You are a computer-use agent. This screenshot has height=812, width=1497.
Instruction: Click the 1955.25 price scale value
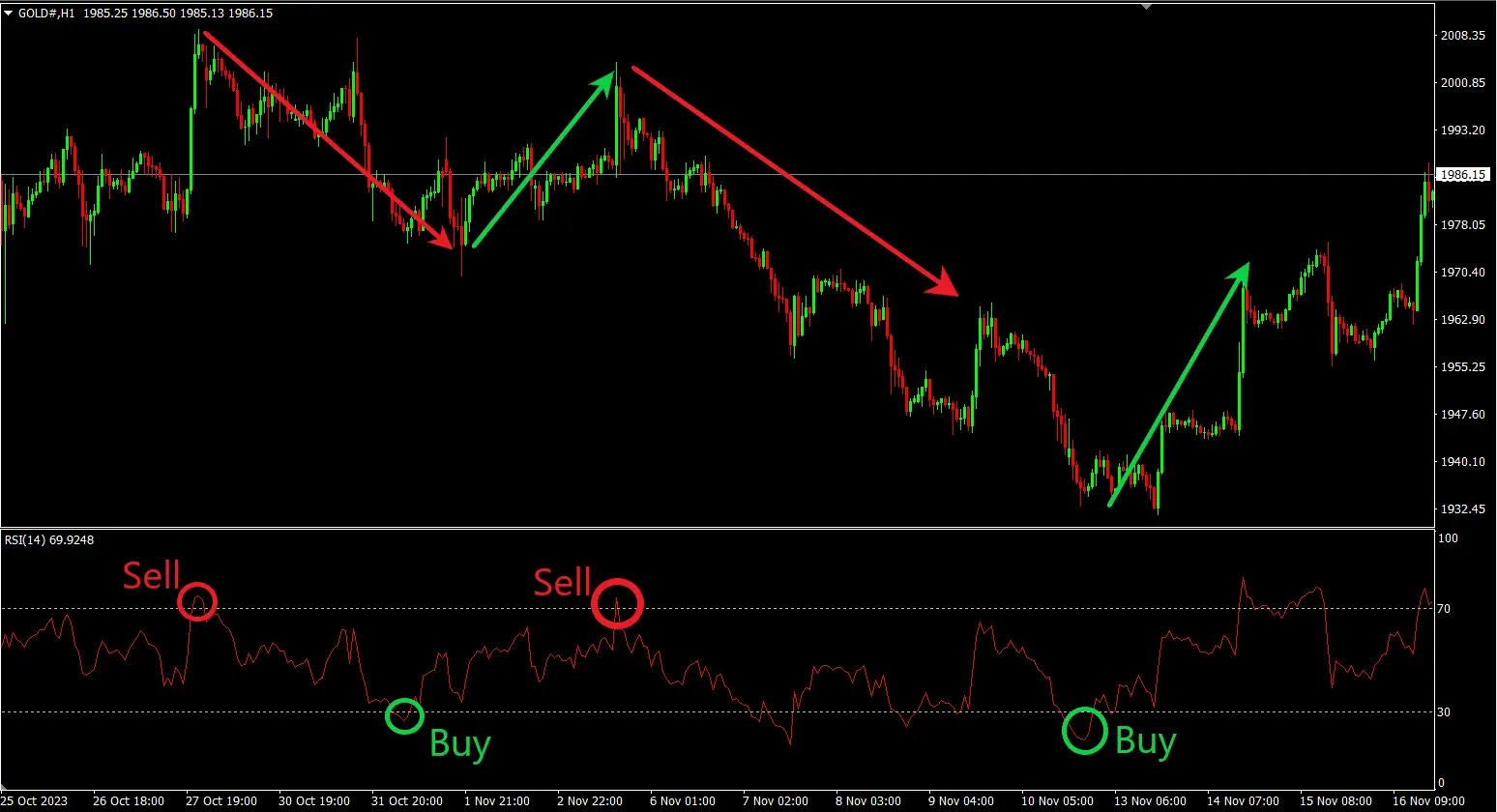(x=1462, y=367)
